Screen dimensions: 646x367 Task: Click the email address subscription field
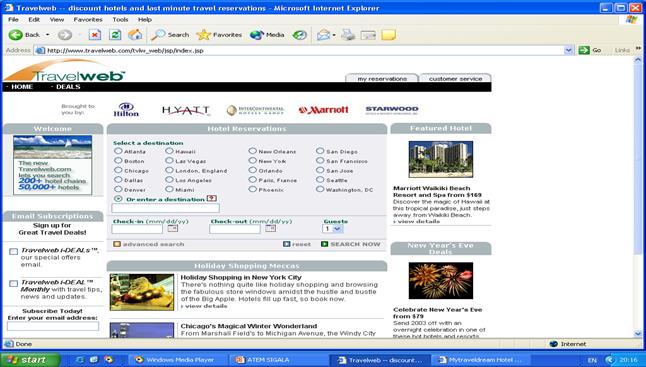pos(53,326)
